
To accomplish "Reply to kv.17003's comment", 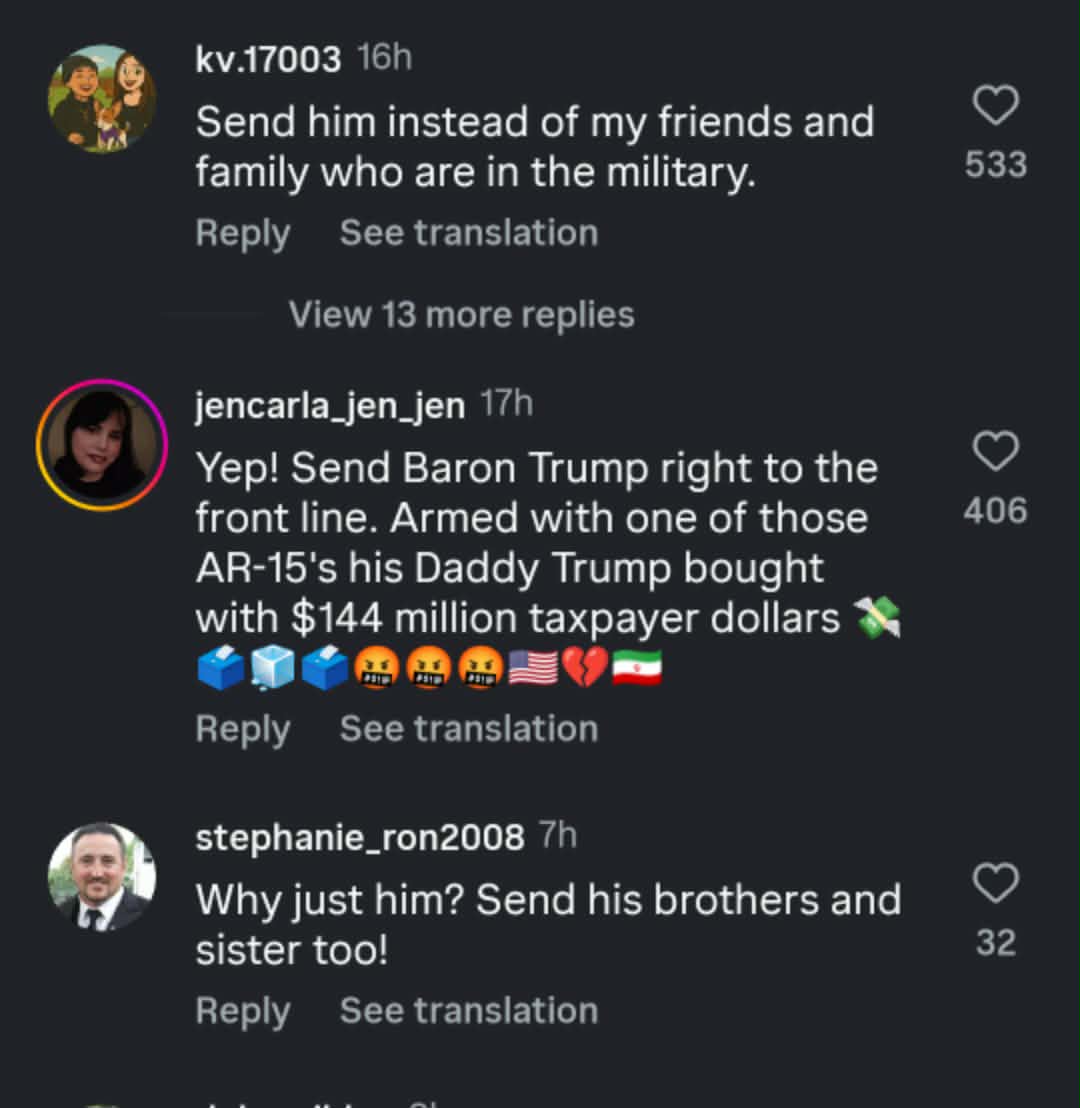I will [x=242, y=233].
